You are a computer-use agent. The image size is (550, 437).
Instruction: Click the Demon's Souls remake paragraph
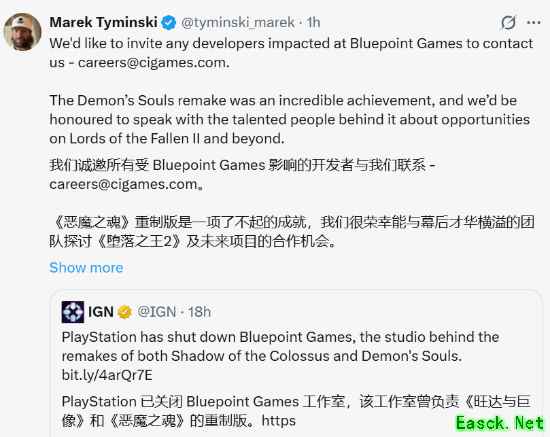[x=290, y=120]
